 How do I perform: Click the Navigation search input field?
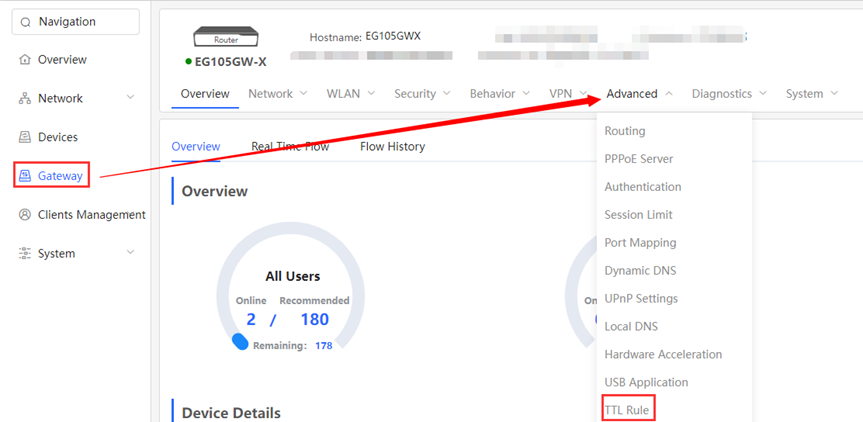(x=85, y=22)
